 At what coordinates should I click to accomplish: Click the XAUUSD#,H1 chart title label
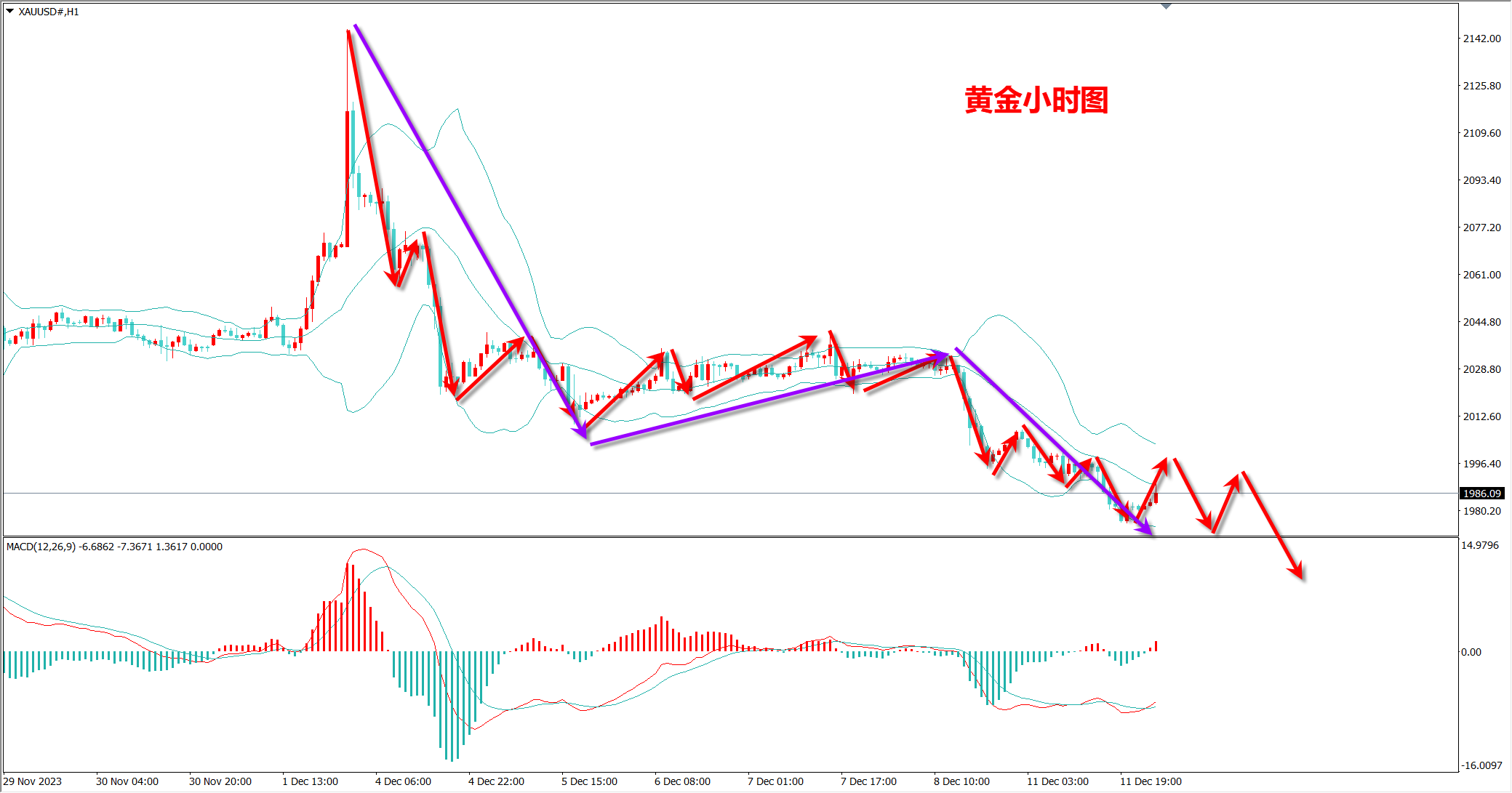pyautogui.click(x=49, y=12)
